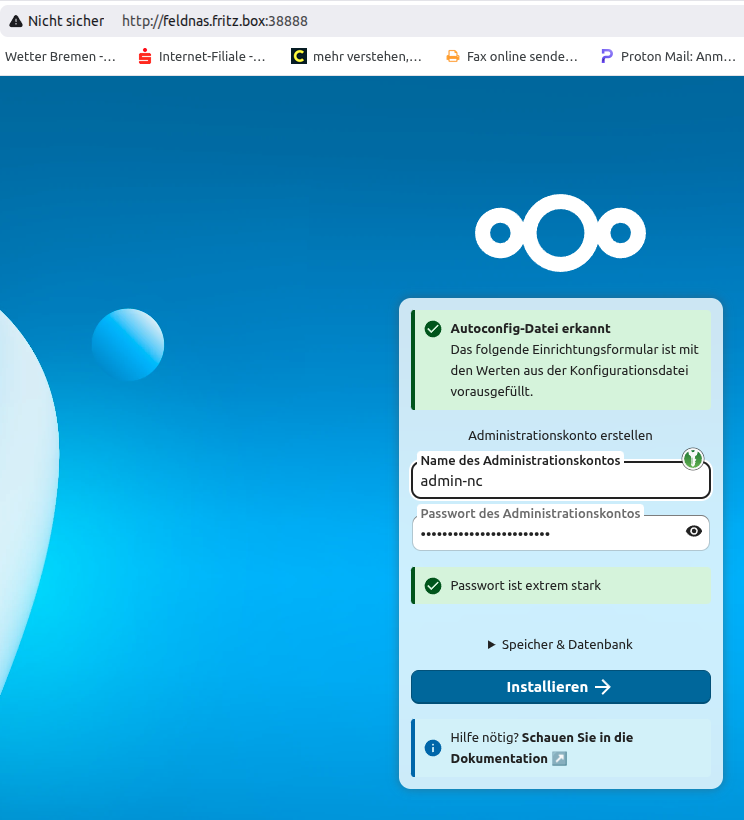
Task: Select the feldnas.fritz.box URL in address bar
Action: coord(214,21)
